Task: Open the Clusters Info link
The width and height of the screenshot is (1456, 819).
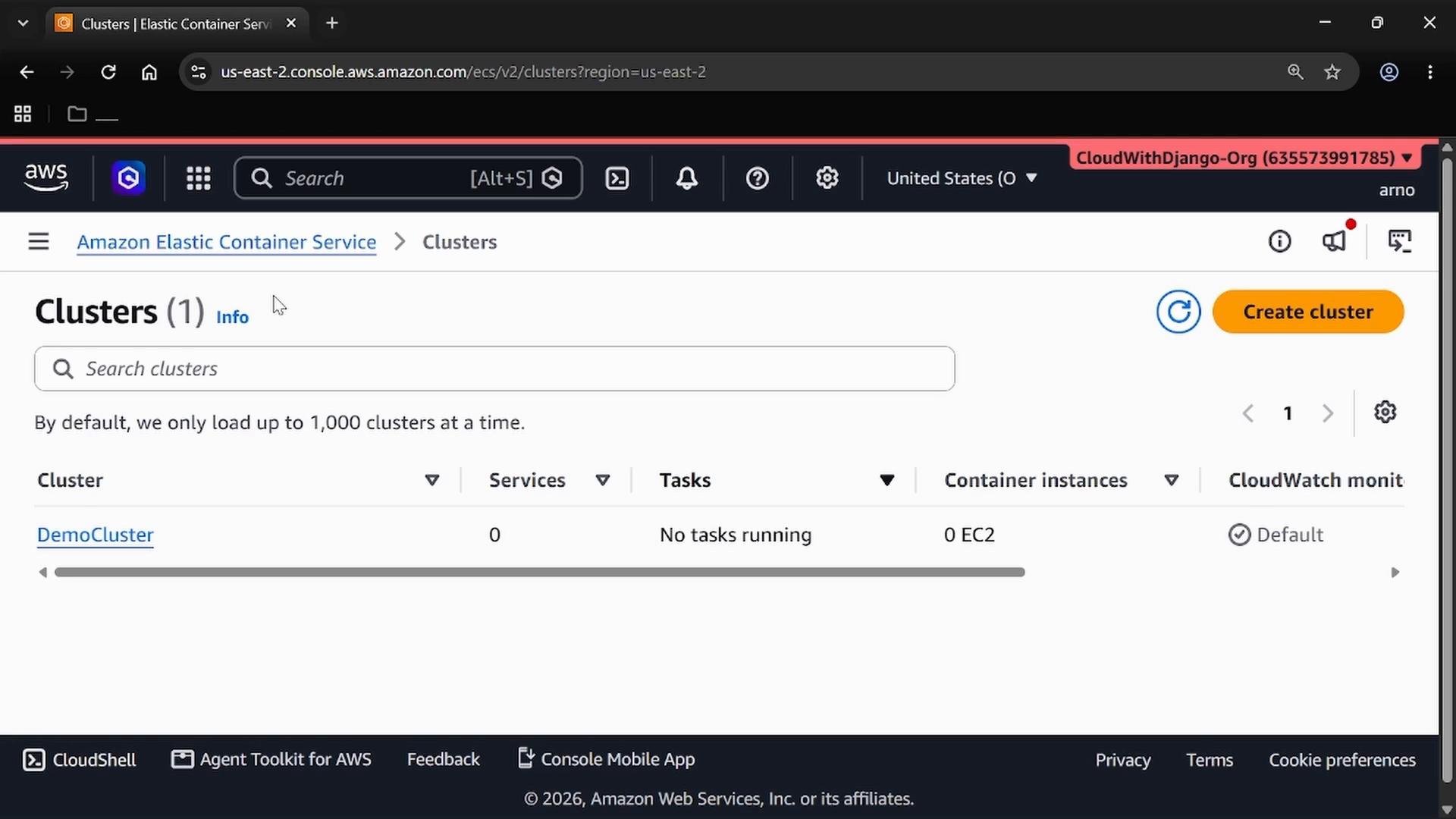Action: (x=232, y=317)
